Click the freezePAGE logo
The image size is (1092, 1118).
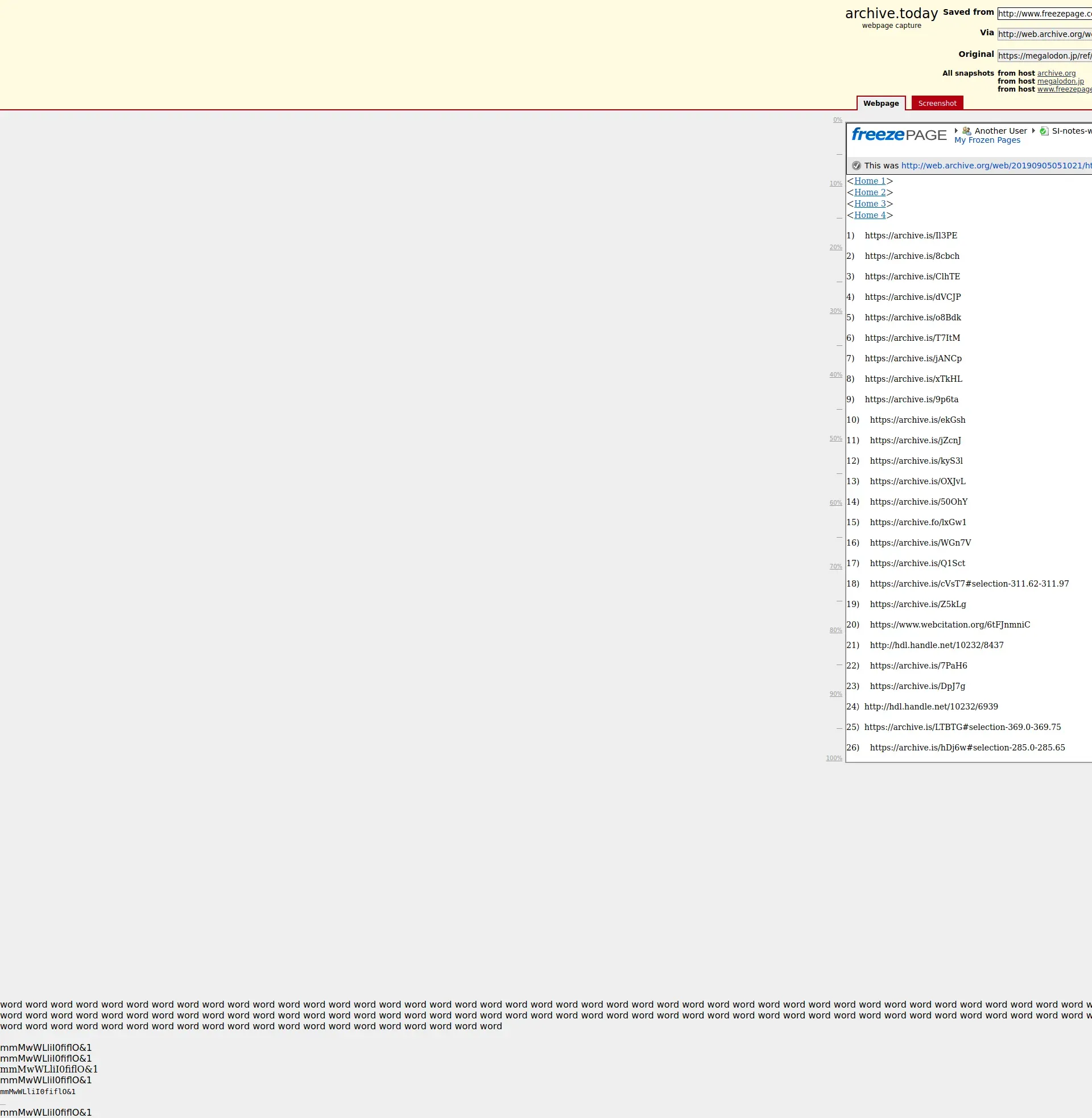click(x=898, y=135)
